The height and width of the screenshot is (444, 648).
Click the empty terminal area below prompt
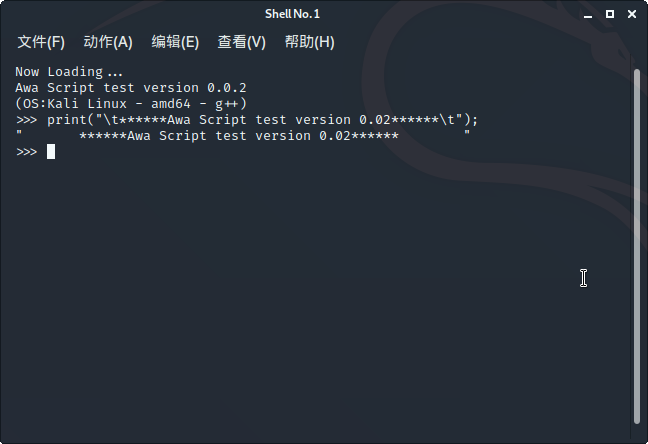(314, 298)
